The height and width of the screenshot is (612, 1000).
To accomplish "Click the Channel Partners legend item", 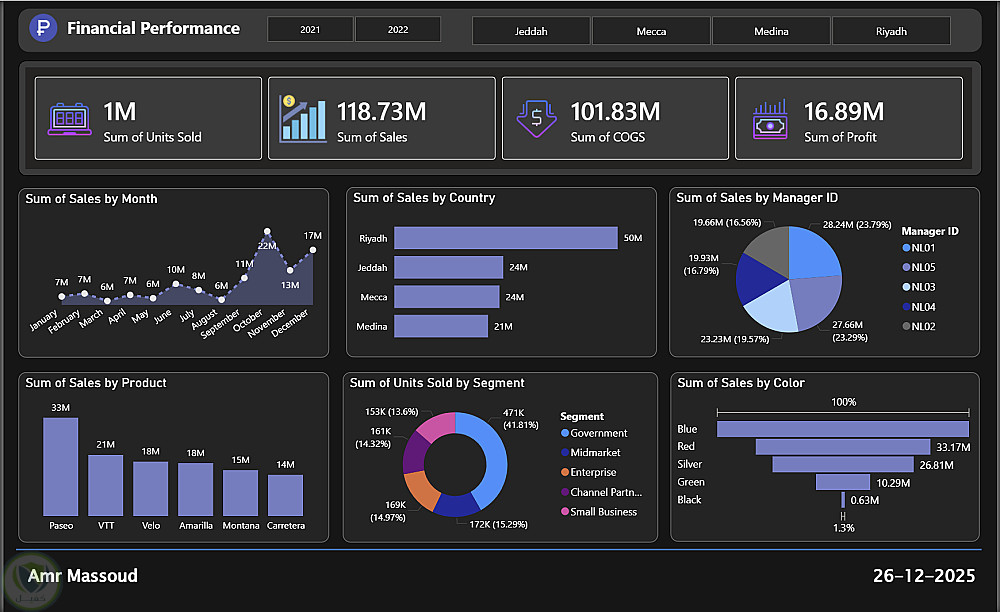I will coord(601,492).
